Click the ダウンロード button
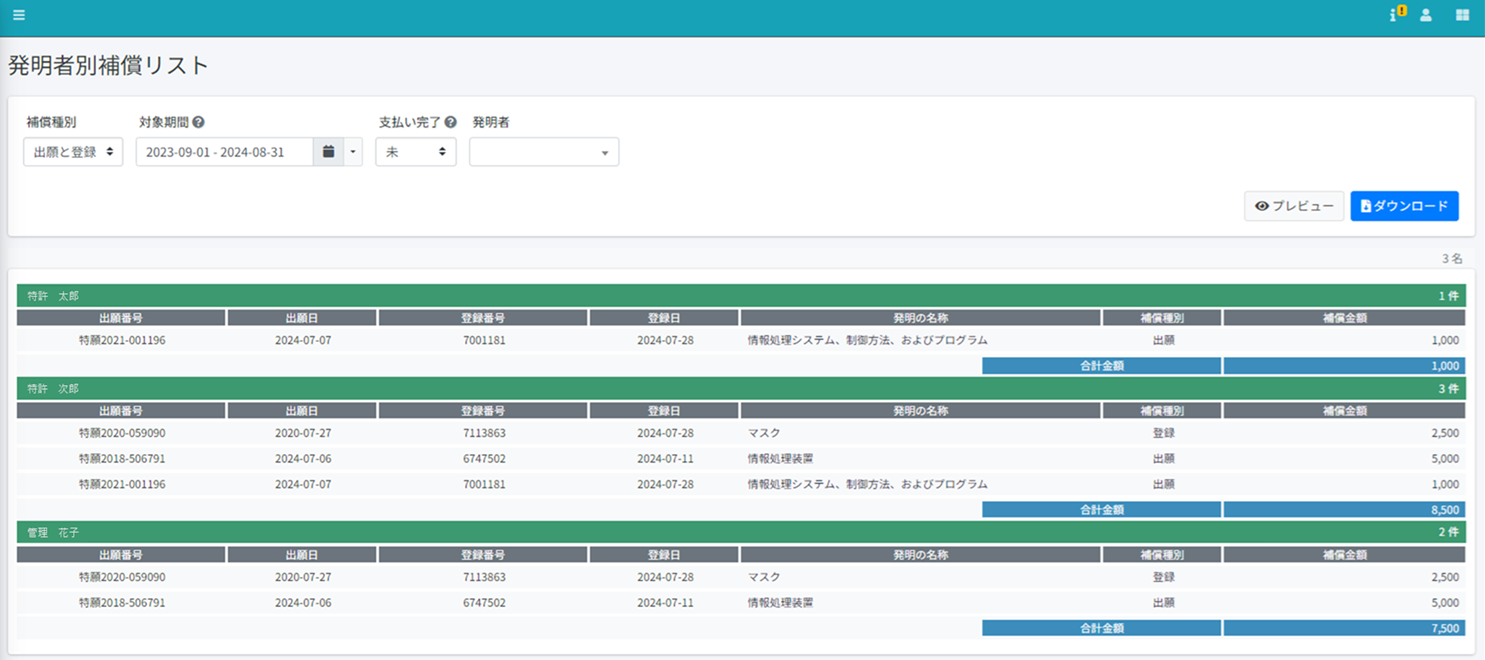The image size is (1485, 660). (x=1404, y=206)
